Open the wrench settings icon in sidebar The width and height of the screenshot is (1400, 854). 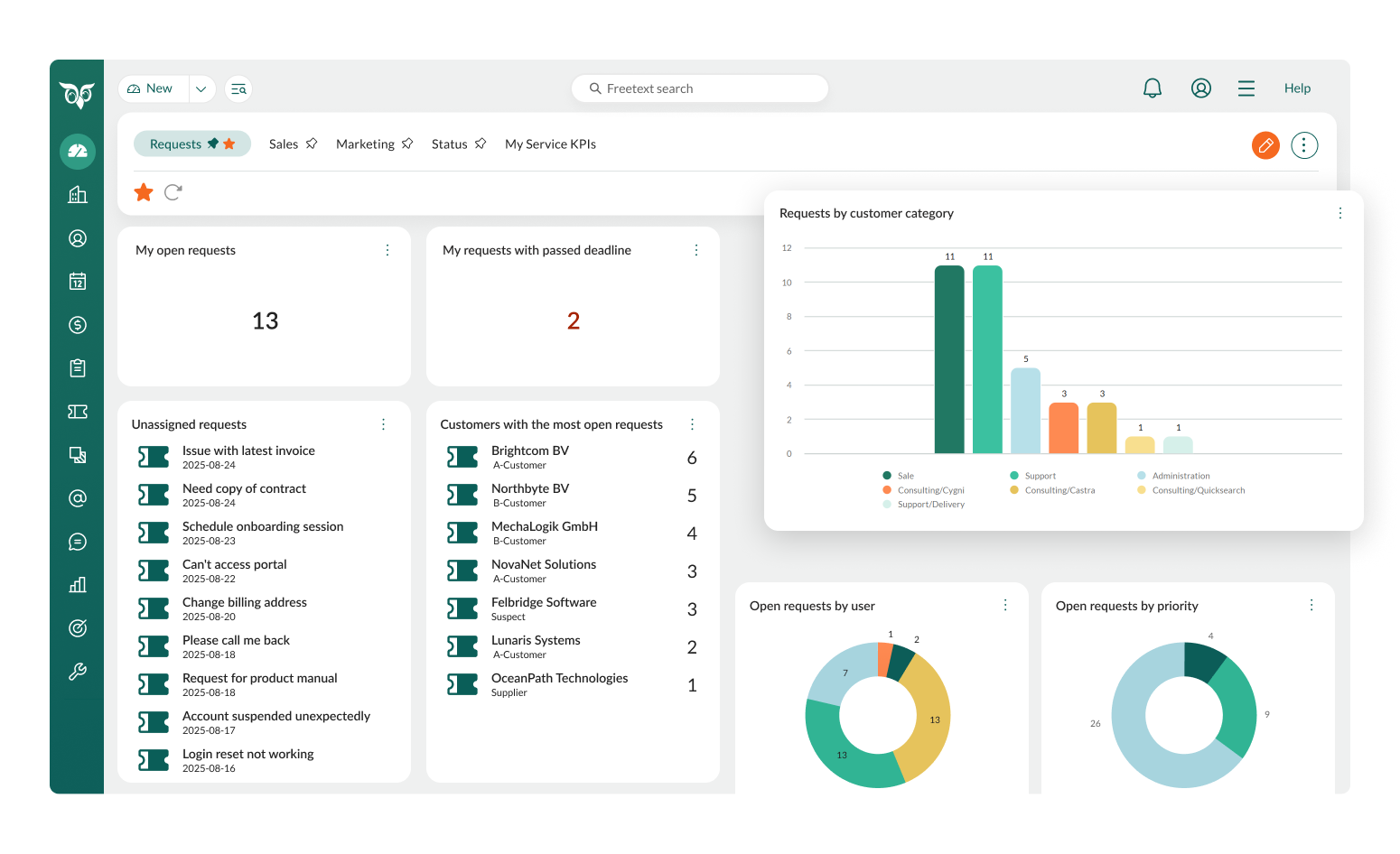(x=78, y=672)
